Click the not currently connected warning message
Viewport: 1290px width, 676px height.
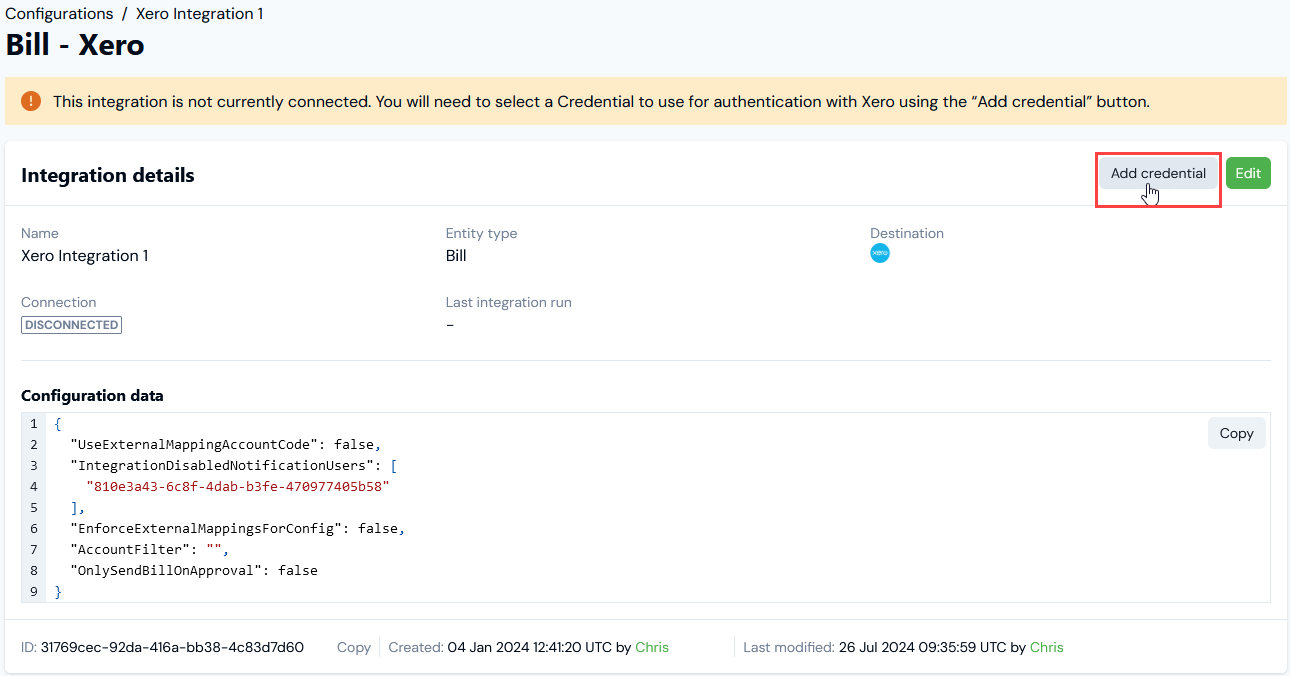(x=602, y=101)
